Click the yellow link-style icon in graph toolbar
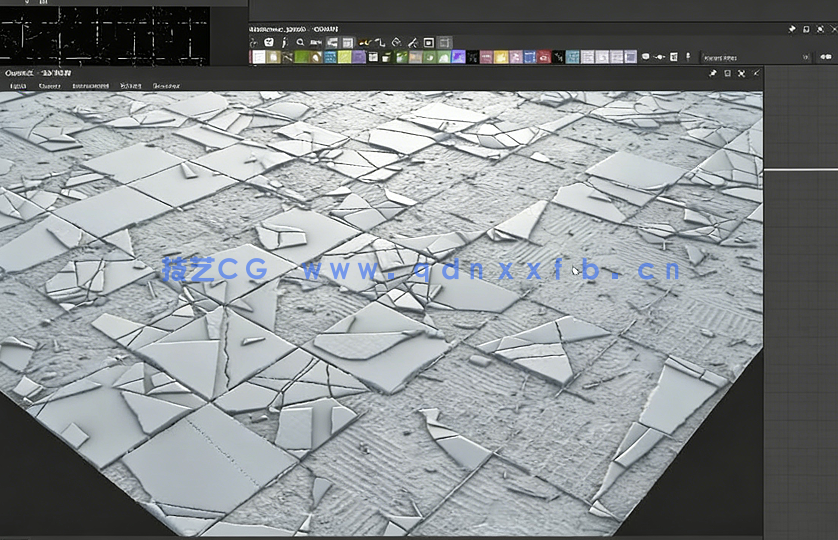Image resolution: width=838 pixels, height=540 pixels. (x=364, y=43)
